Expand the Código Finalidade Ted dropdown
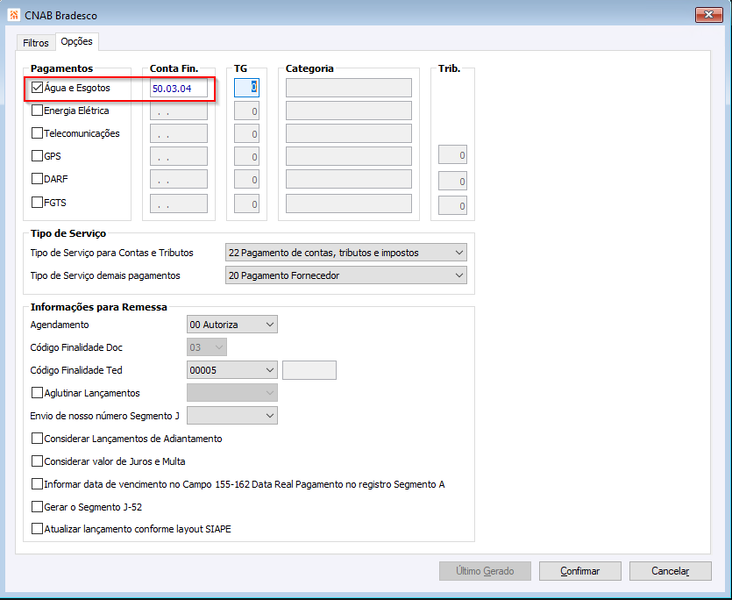The height and width of the screenshot is (600, 732). (232, 370)
